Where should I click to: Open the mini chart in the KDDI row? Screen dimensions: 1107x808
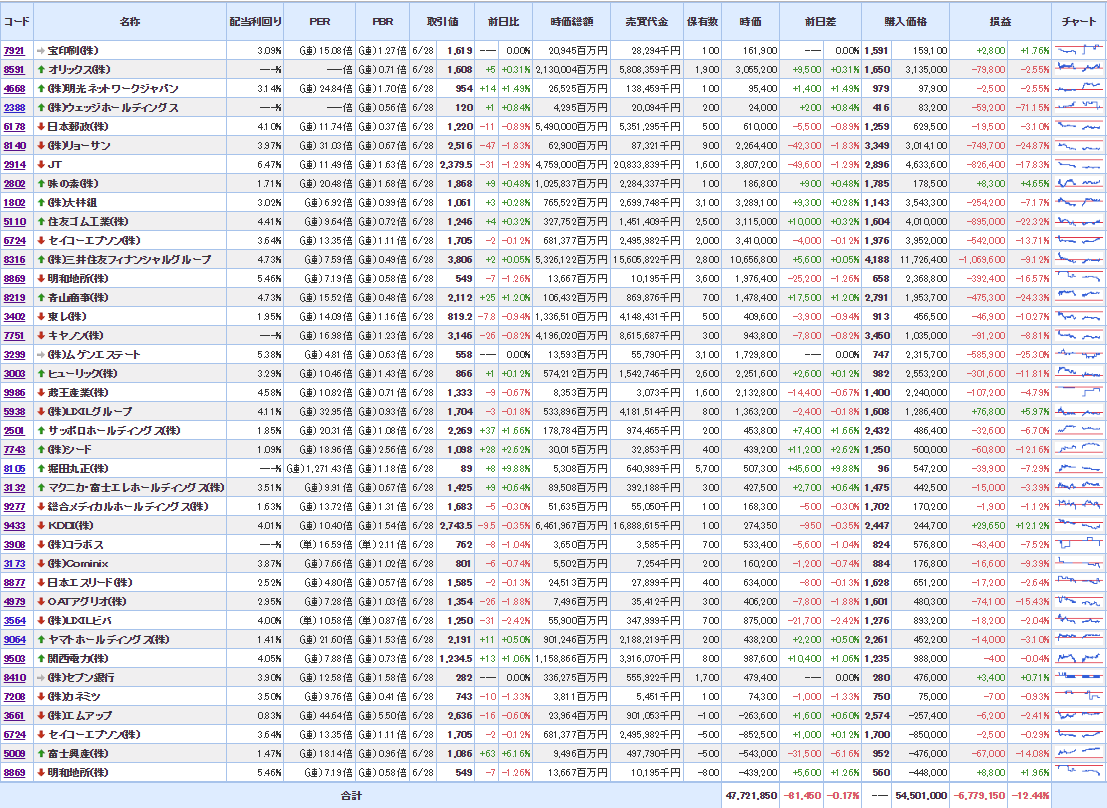click(1080, 525)
